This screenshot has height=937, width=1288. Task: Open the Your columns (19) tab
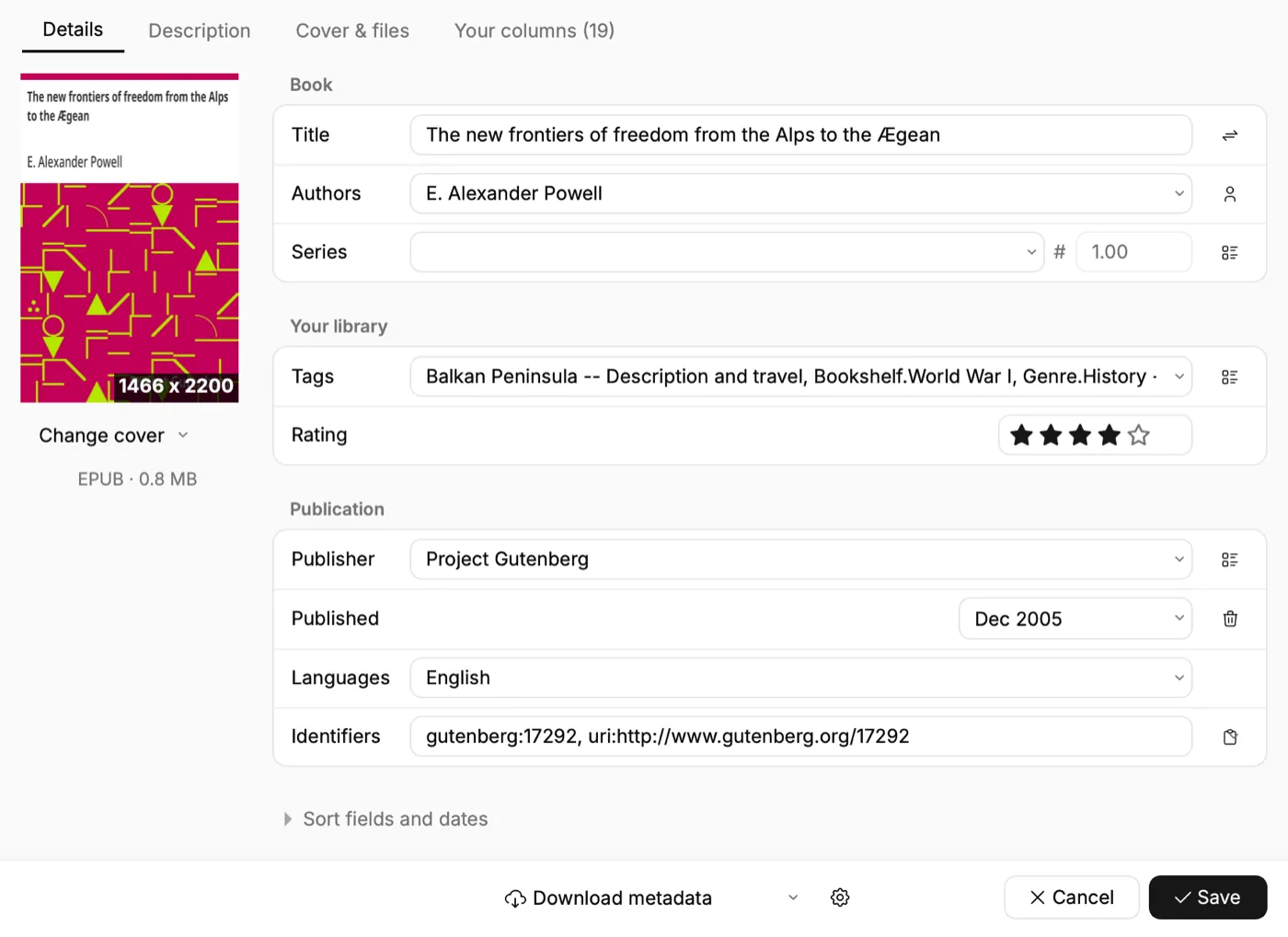pyautogui.click(x=535, y=30)
